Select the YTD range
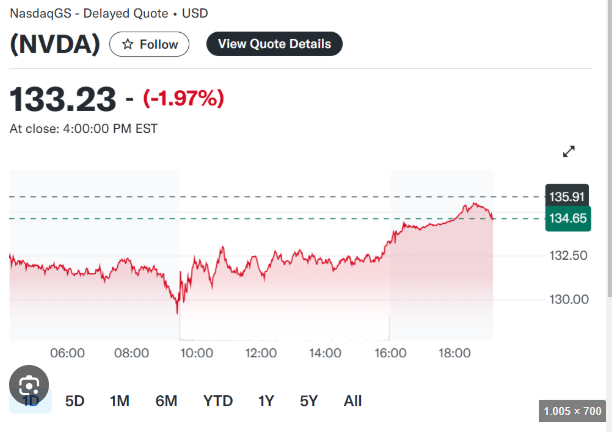 click(x=217, y=401)
